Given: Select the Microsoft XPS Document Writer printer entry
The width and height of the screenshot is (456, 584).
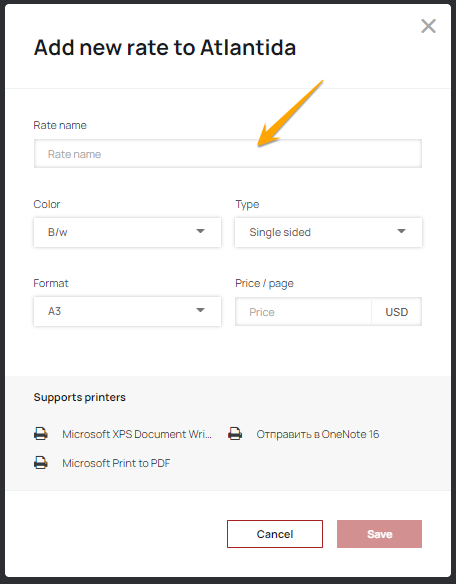Looking at the screenshot, I should click(x=137, y=434).
